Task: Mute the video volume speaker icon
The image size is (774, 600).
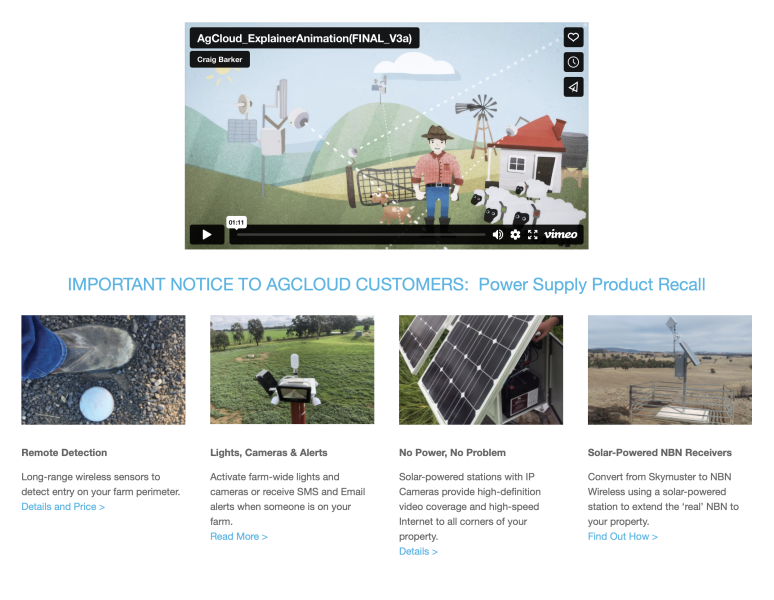Action: tap(498, 235)
